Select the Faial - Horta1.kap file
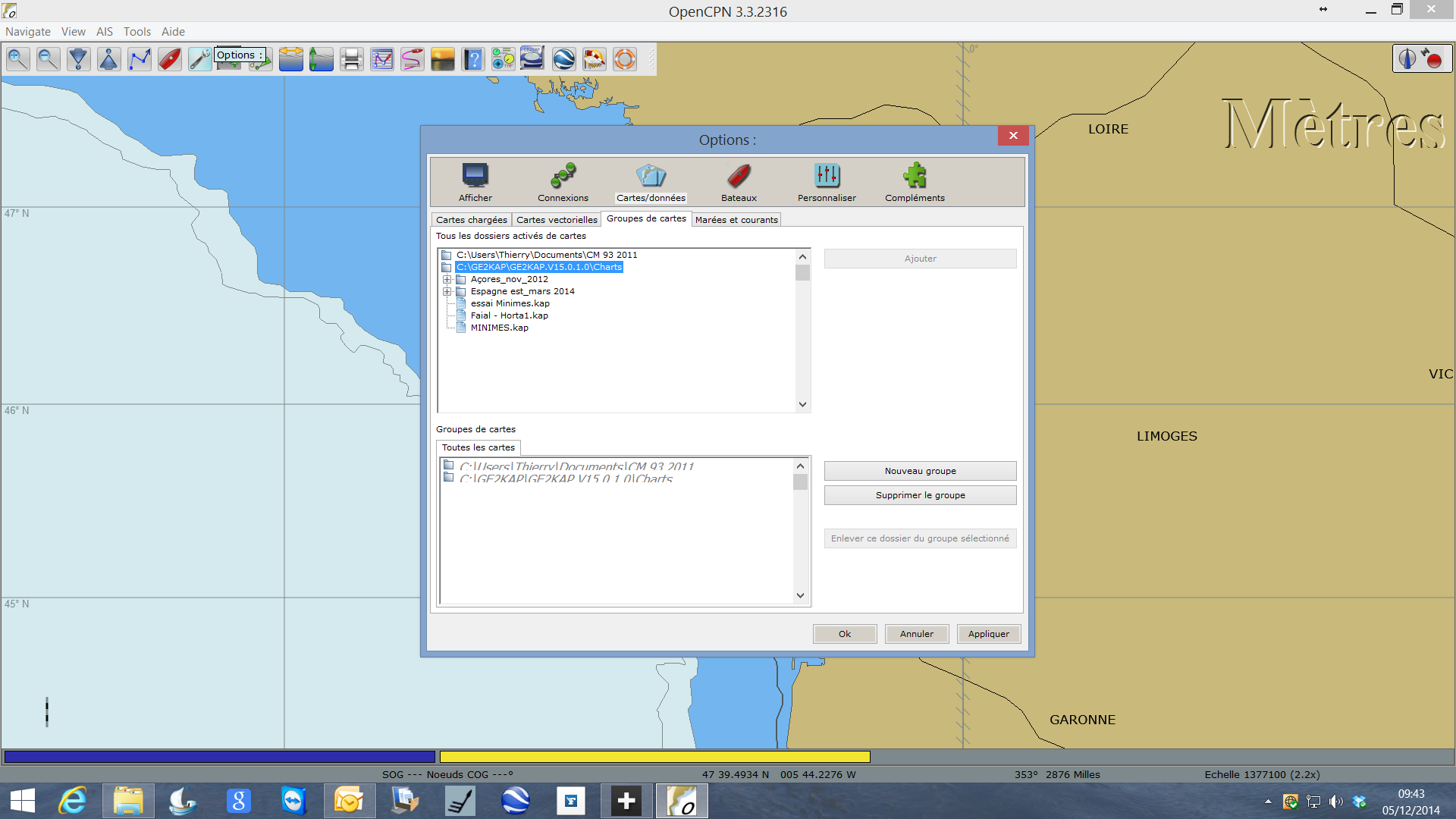The width and height of the screenshot is (1456, 819). [x=509, y=315]
